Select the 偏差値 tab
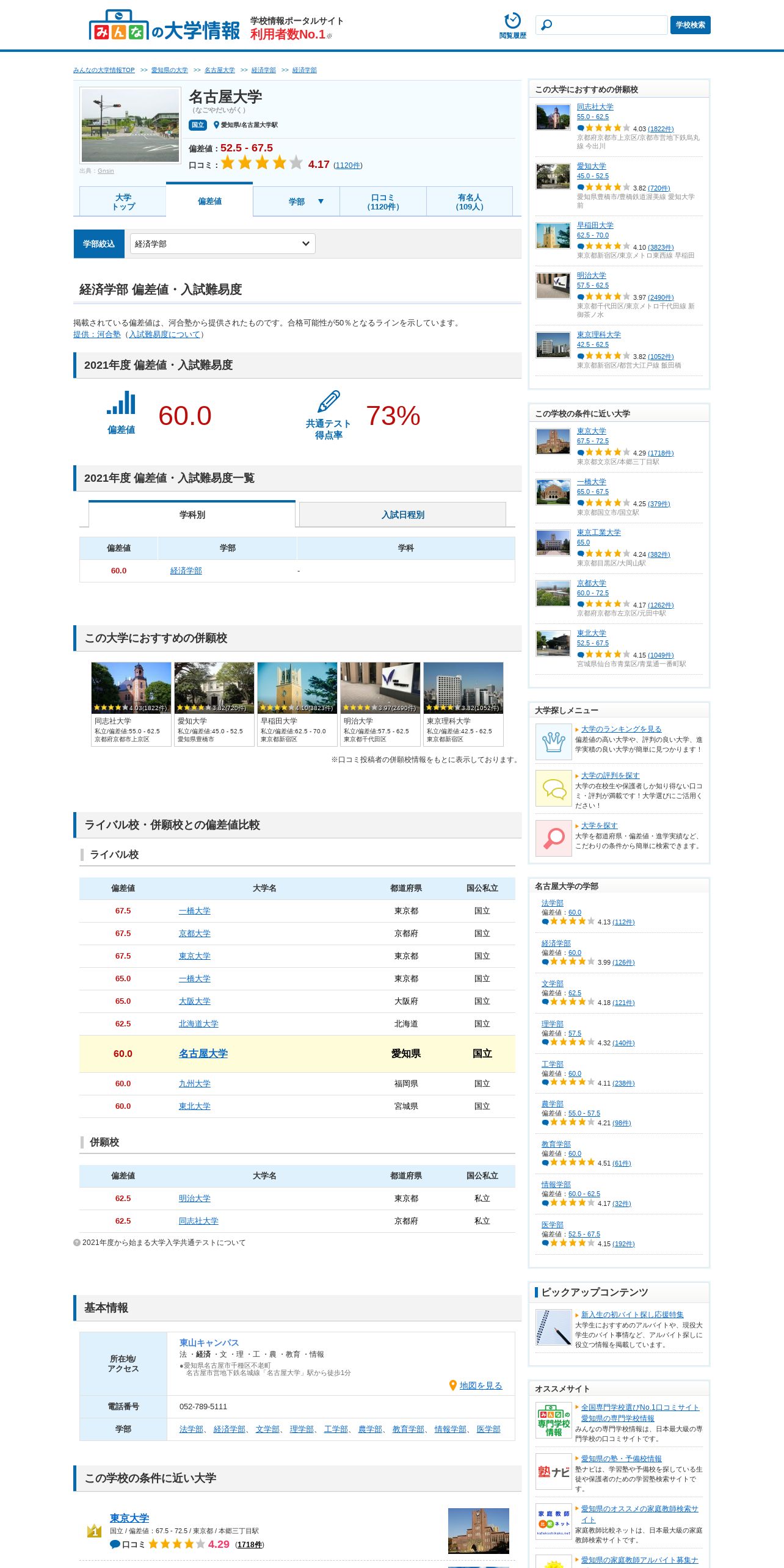This screenshot has height=1568, width=784. pos(209,201)
